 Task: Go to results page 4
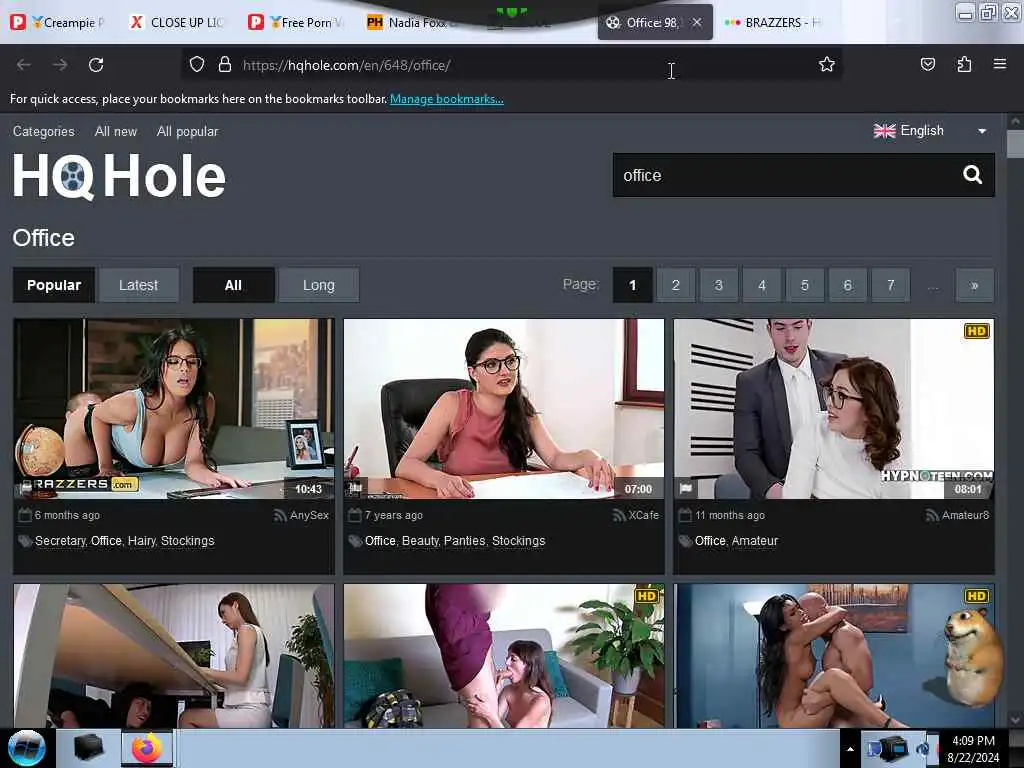coord(761,285)
